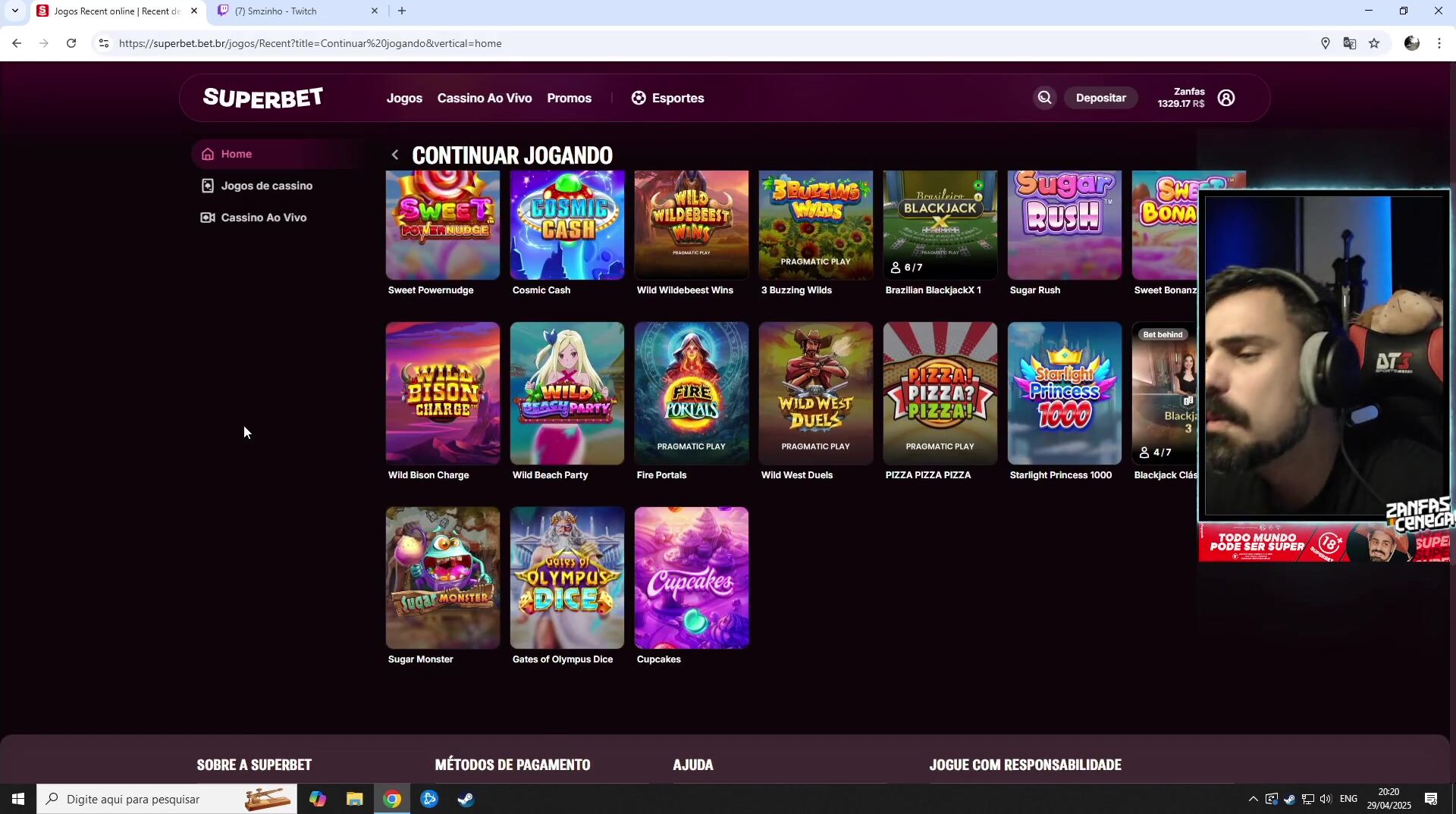This screenshot has height=814, width=1456.
Task: Click the Wild Beach Party title text
Action: click(x=550, y=475)
